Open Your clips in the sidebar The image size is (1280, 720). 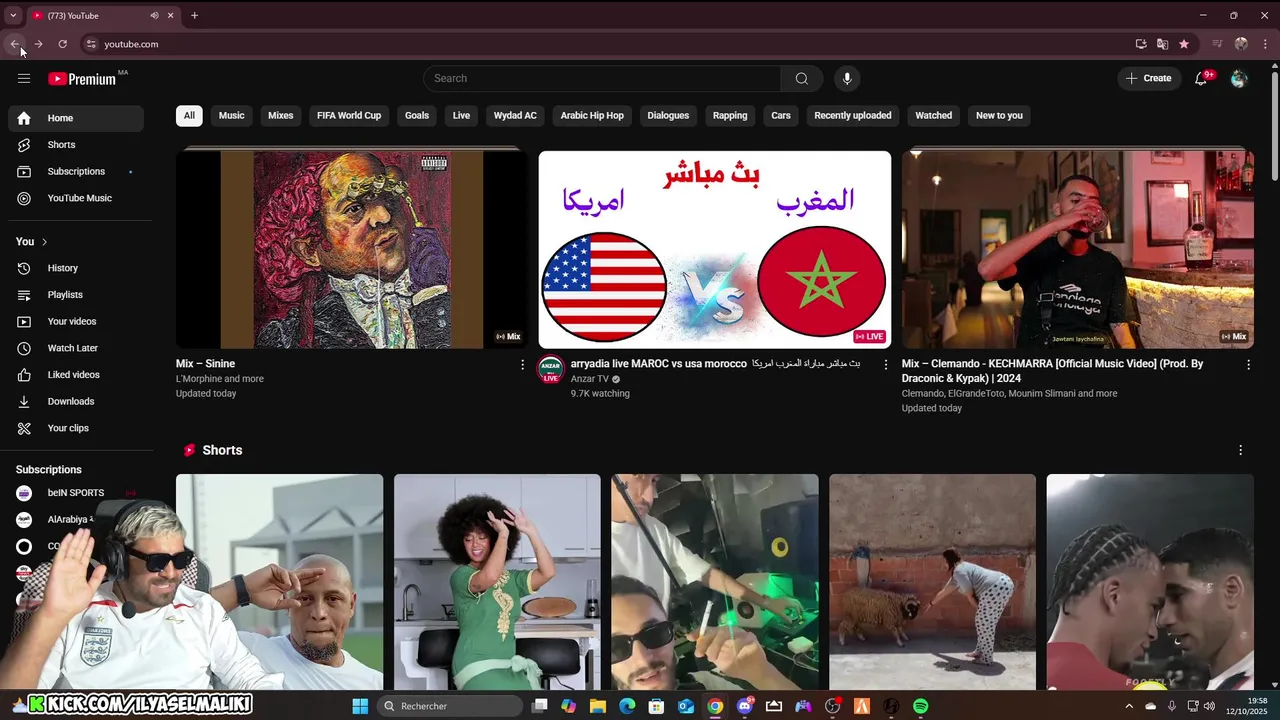tap(76, 428)
